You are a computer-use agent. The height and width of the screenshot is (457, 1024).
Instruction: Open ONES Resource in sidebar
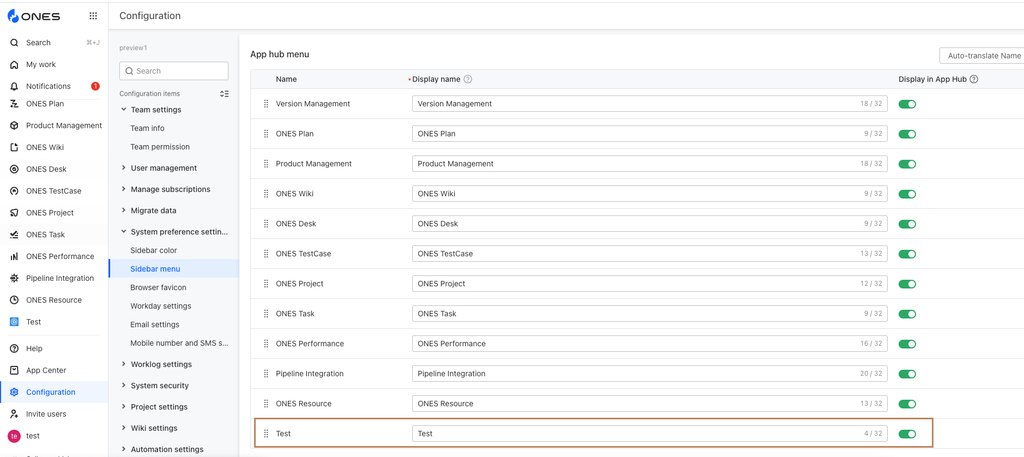54,300
